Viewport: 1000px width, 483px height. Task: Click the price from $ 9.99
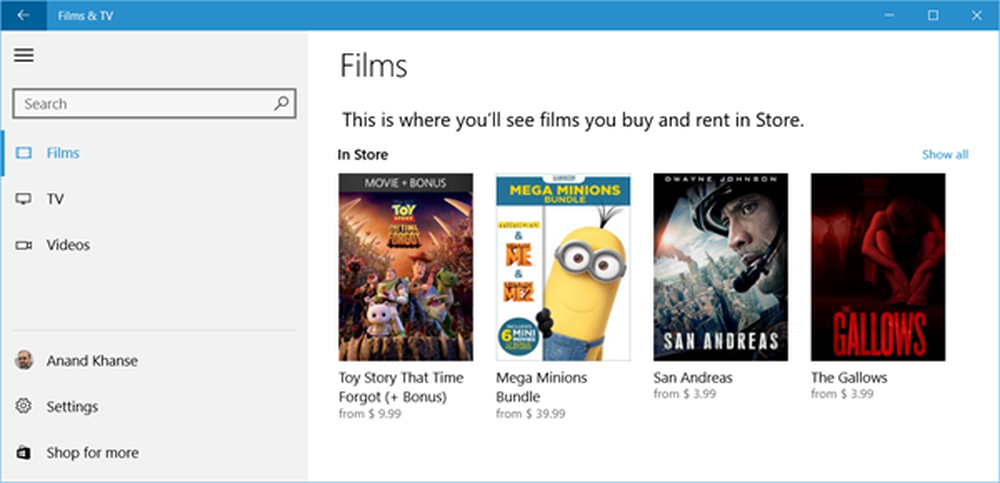[x=370, y=413]
